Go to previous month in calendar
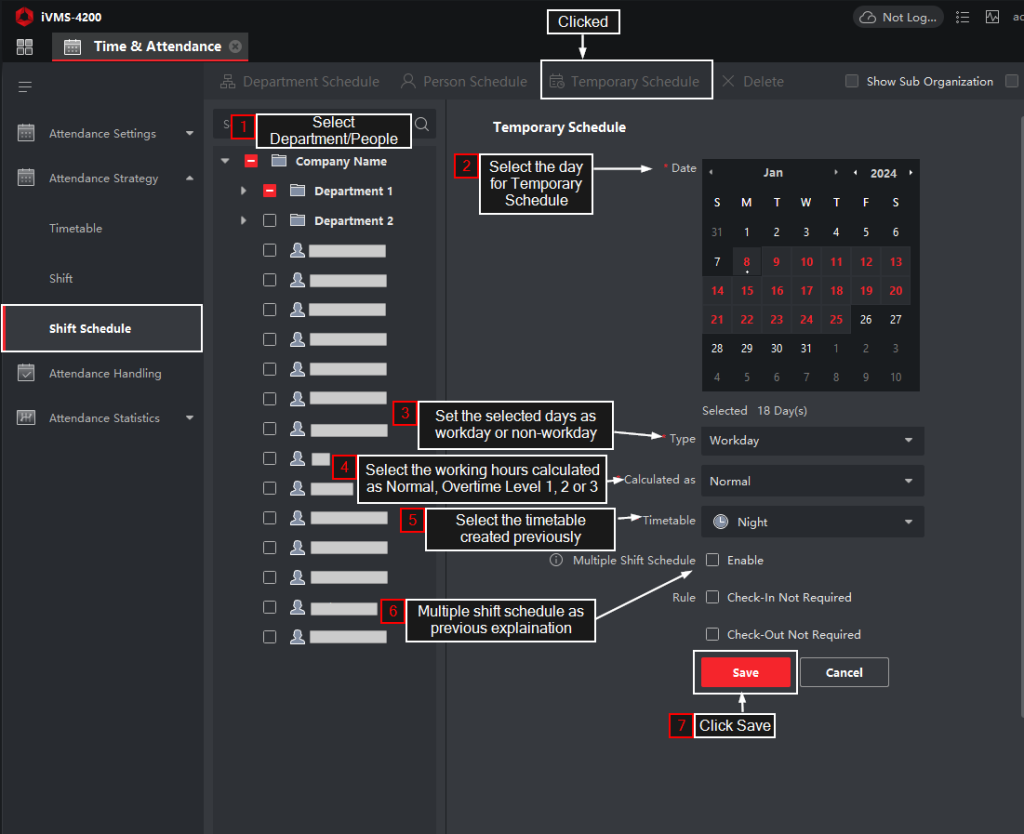This screenshot has height=834, width=1024. [x=711, y=172]
